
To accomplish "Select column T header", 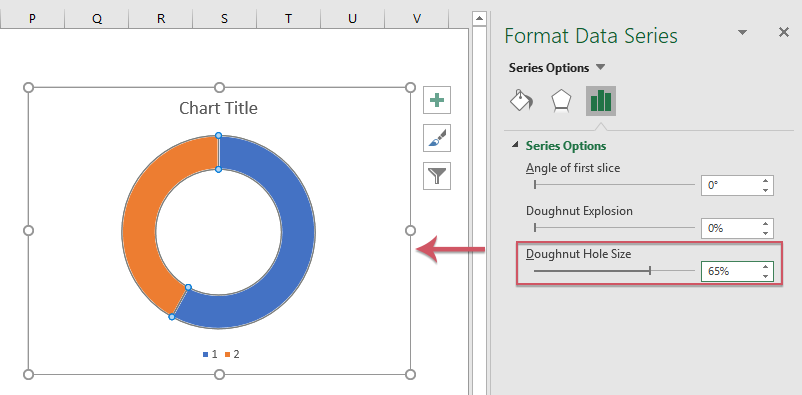I will click(x=288, y=19).
